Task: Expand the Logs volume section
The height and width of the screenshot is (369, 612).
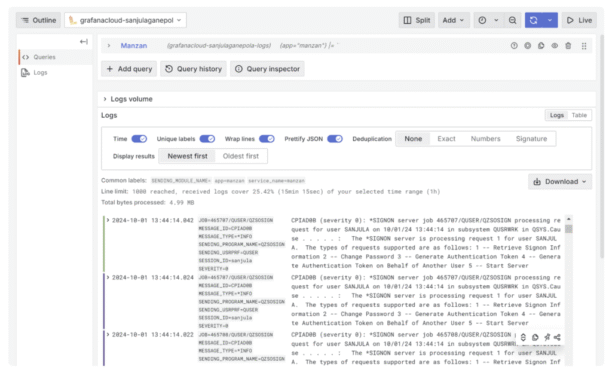Action: click(x=128, y=99)
